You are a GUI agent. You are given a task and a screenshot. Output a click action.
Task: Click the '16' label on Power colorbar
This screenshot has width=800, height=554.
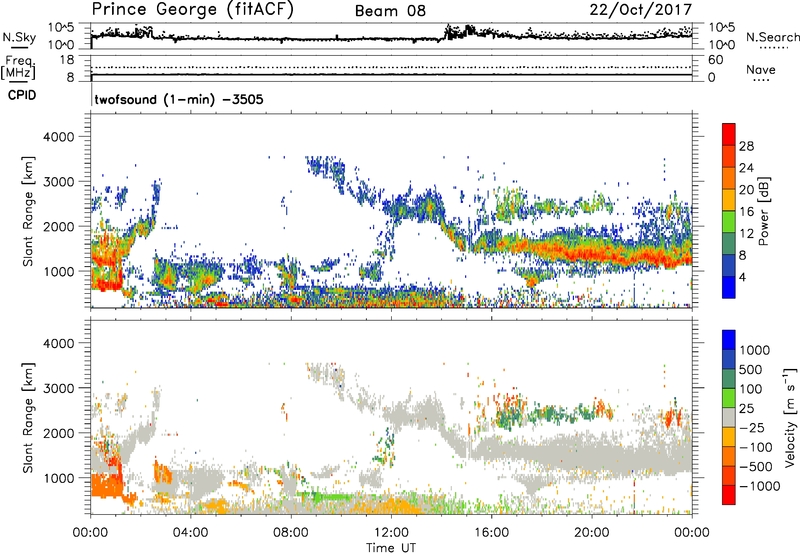pyautogui.click(x=746, y=212)
